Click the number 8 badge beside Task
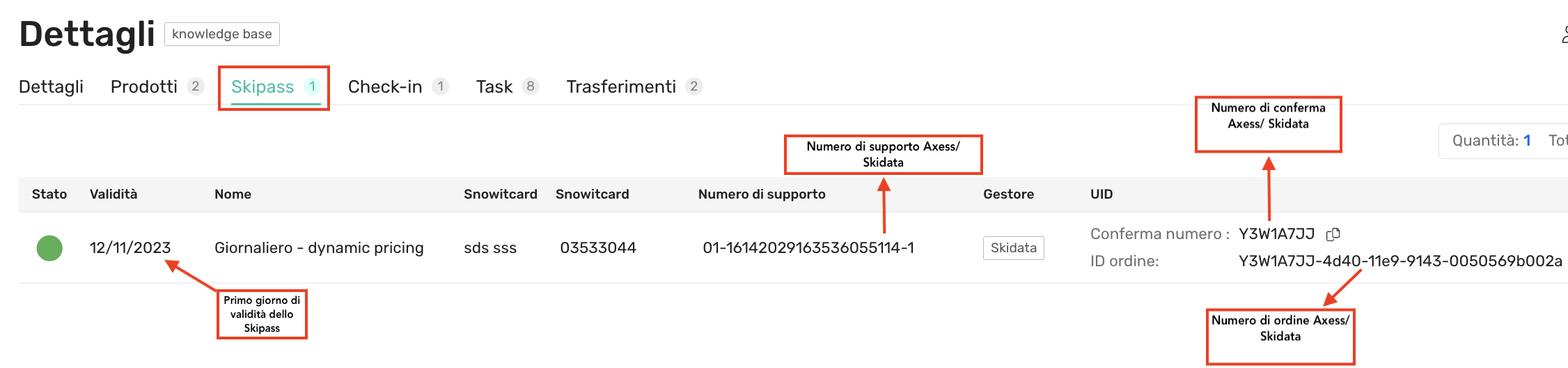This screenshot has width=1568, height=368. (x=531, y=86)
